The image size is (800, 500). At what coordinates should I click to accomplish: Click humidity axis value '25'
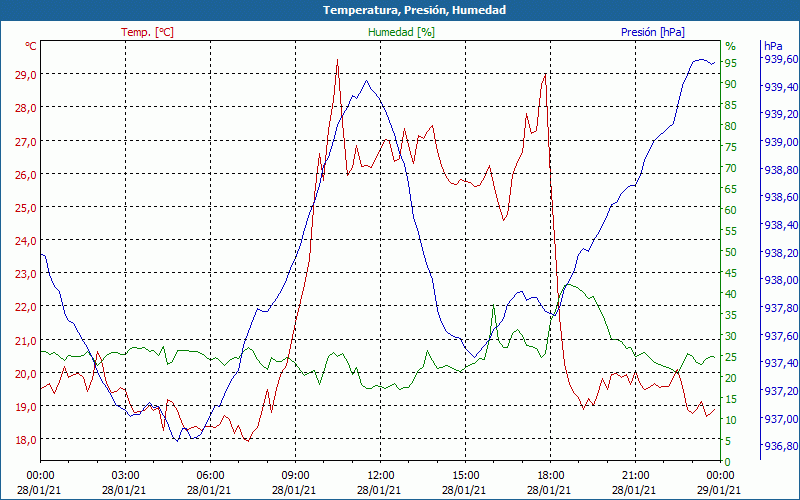click(x=731, y=357)
